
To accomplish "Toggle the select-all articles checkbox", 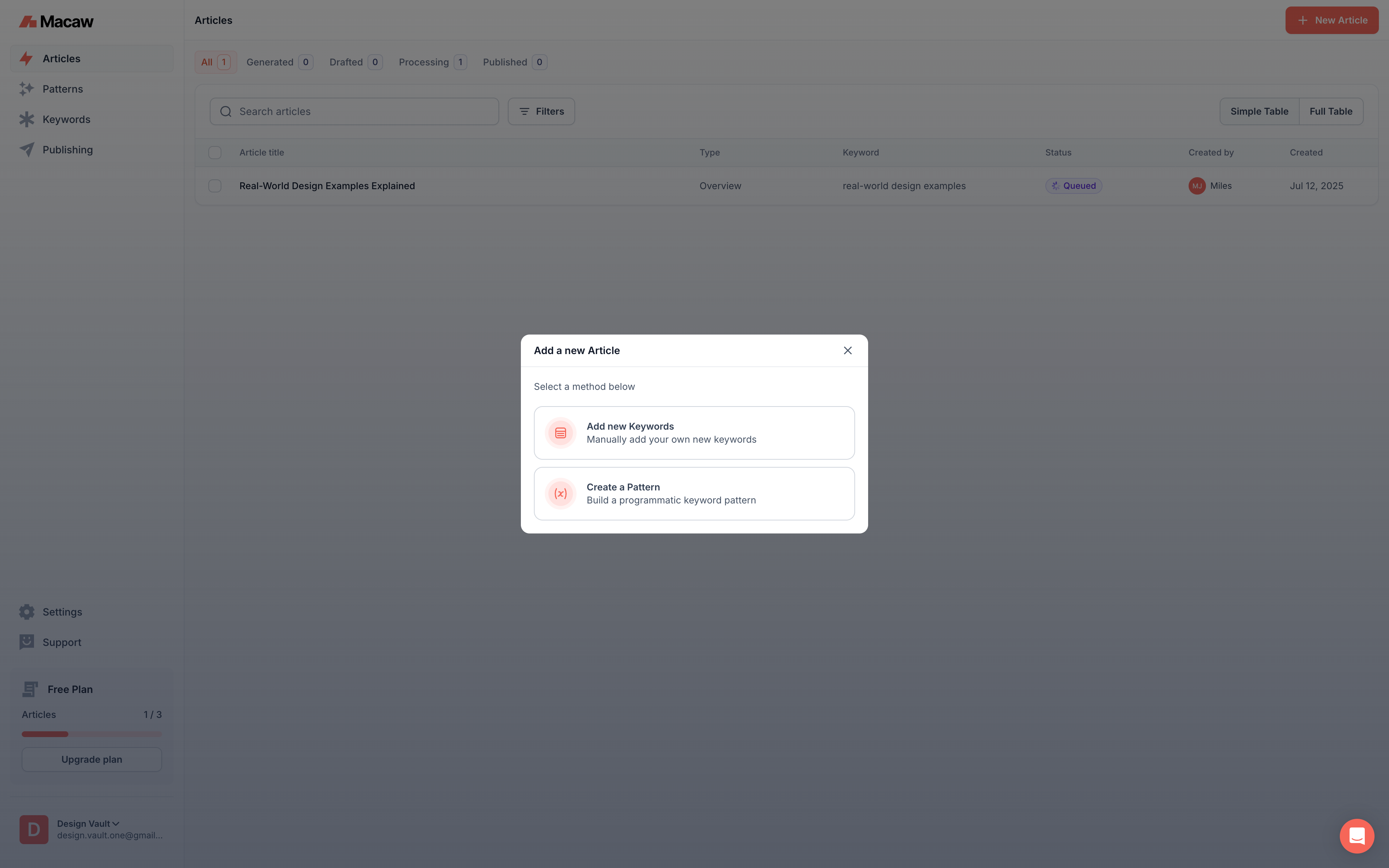I will (214, 153).
